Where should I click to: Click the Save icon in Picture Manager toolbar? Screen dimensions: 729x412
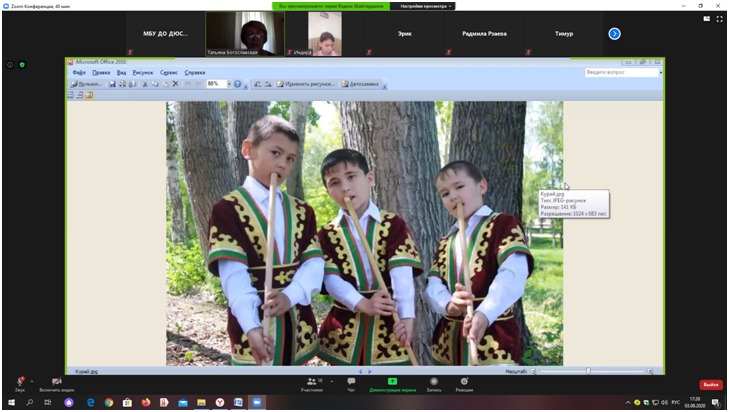(110, 84)
